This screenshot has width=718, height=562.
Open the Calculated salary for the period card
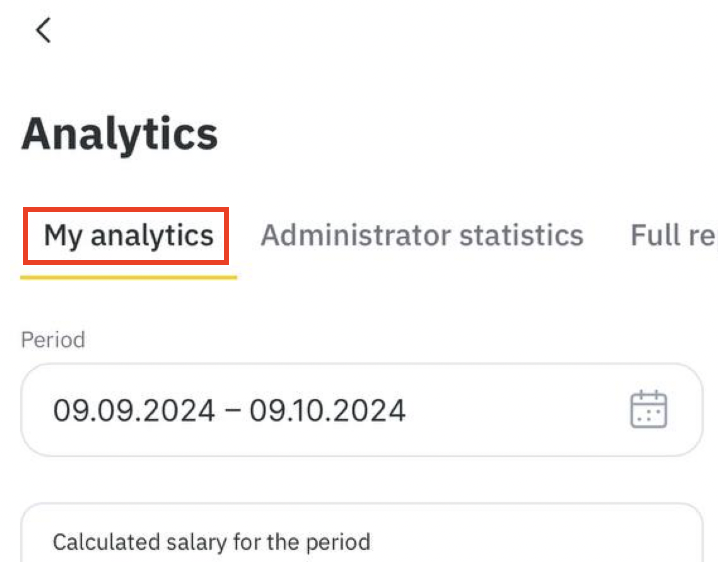click(x=362, y=533)
